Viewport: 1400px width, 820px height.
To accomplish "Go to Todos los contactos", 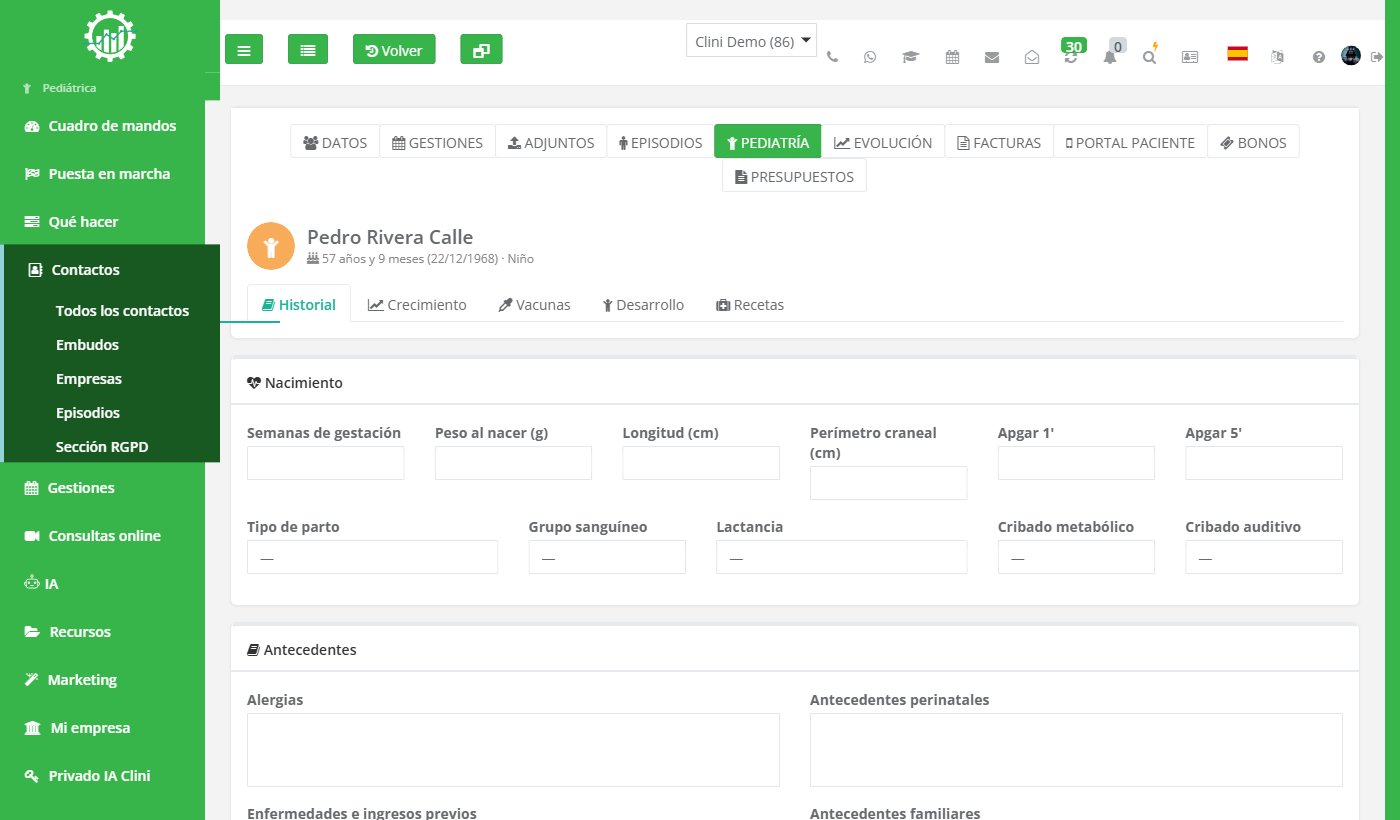I will (122, 311).
